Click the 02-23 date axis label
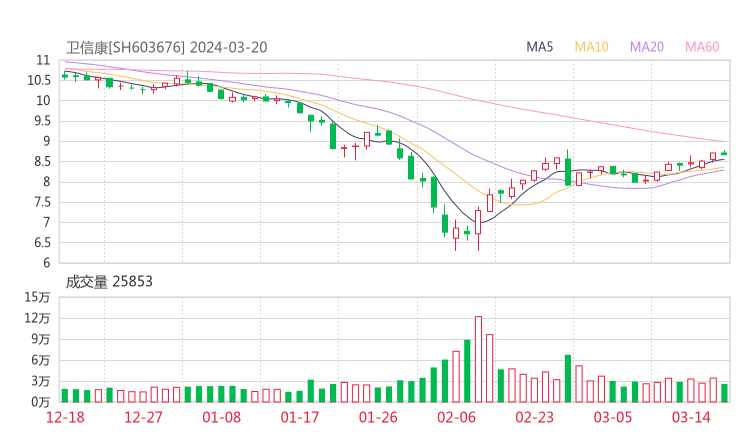The height and width of the screenshot is (440, 740). [534, 417]
